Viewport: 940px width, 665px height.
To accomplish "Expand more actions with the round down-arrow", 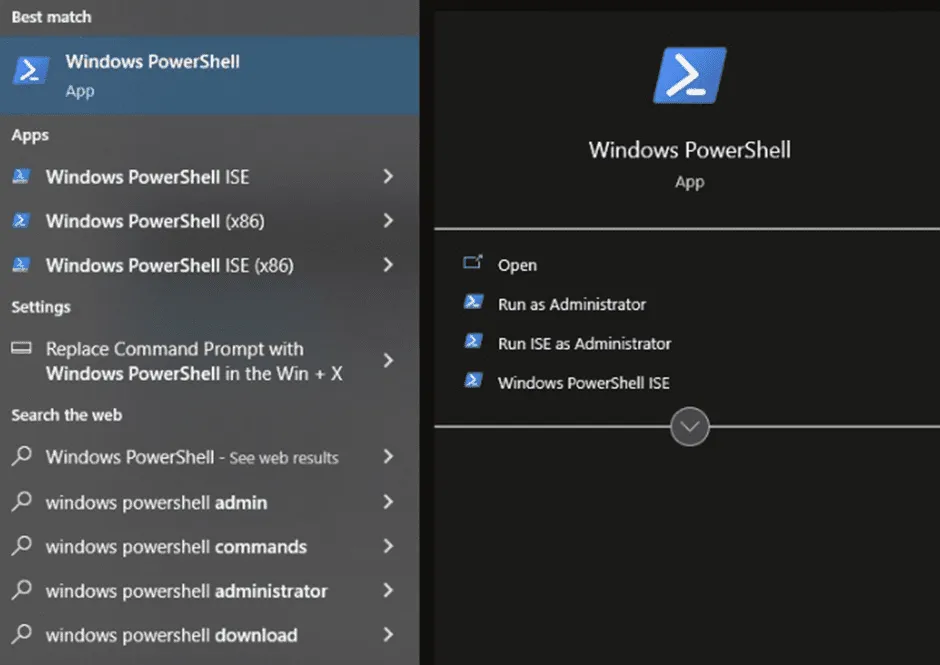I will click(x=689, y=427).
